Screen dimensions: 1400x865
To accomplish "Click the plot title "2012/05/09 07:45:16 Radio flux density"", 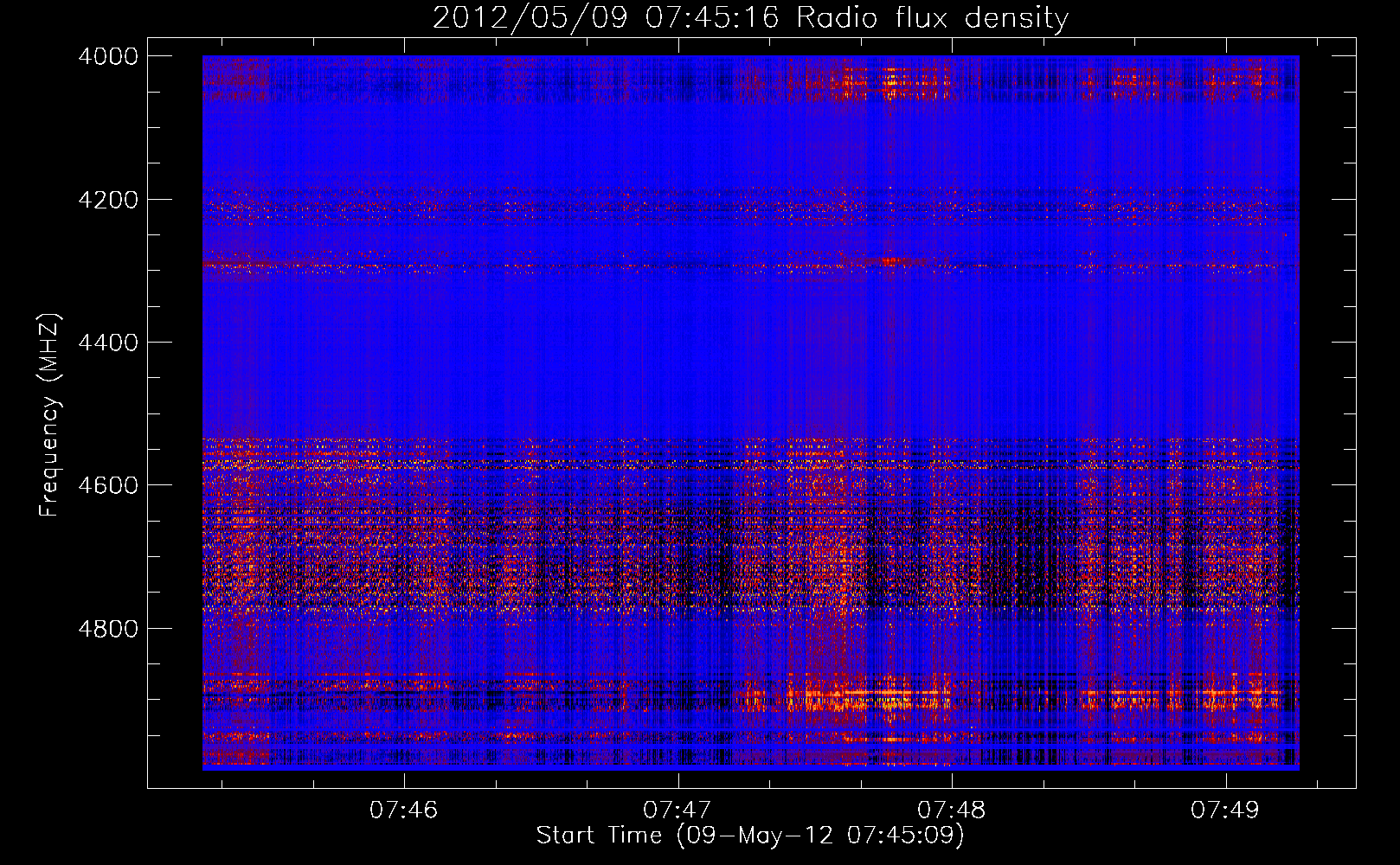I will pyautogui.click(x=750, y=17).
